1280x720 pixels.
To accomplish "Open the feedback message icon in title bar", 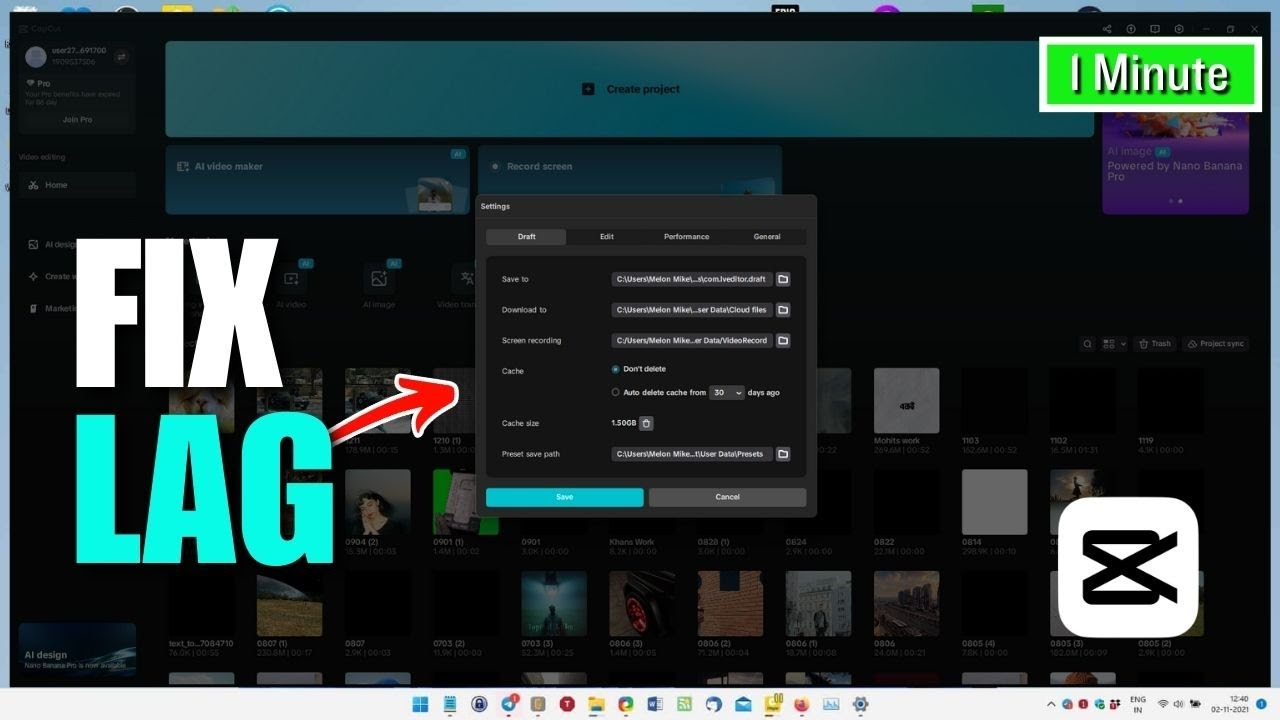I will tap(1155, 29).
